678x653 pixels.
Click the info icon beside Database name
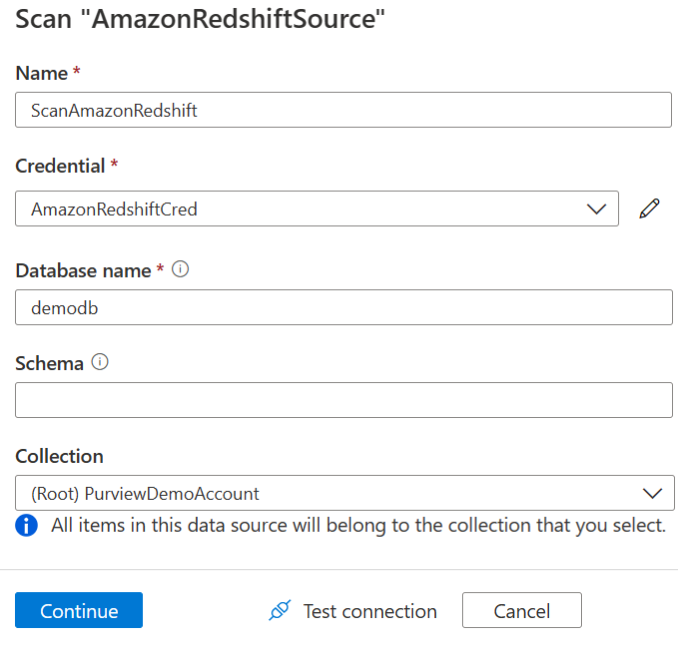(180, 270)
